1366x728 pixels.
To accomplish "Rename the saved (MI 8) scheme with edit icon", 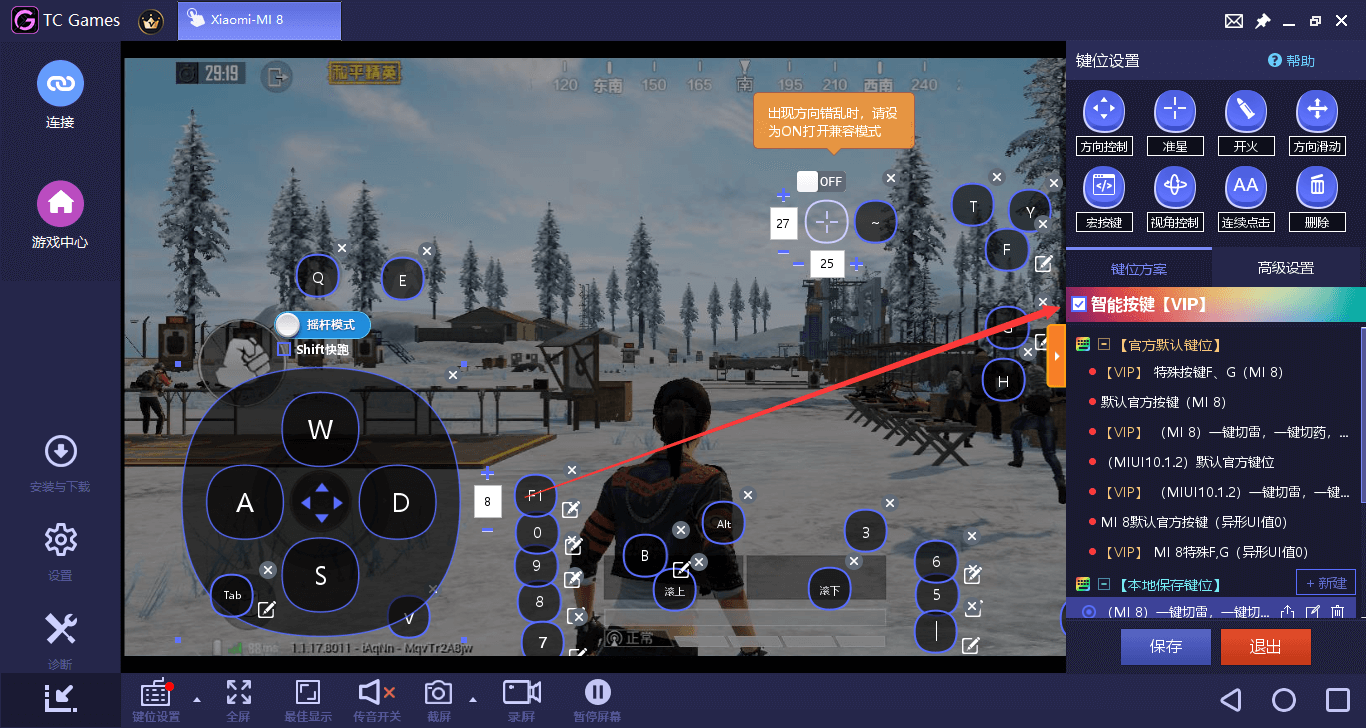I will (1313, 612).
